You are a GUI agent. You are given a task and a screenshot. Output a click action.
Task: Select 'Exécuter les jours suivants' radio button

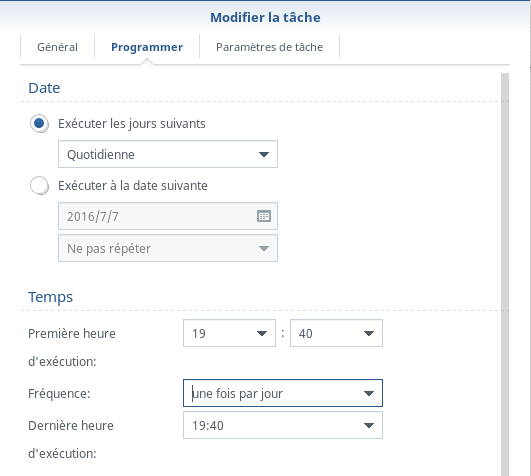(x=39, y=124)
